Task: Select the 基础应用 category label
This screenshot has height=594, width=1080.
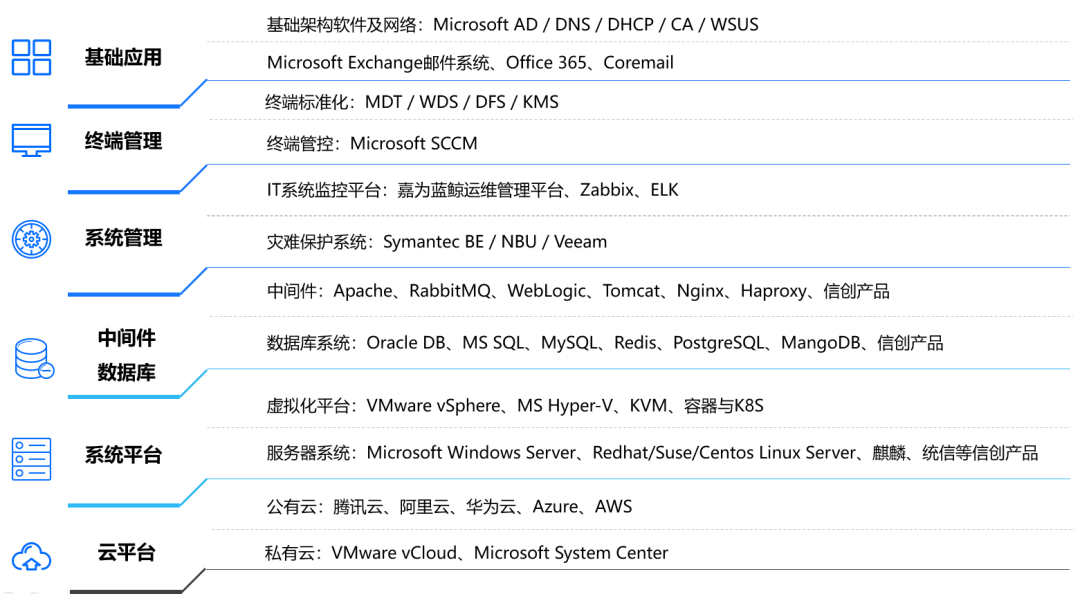Action: coord(123,57)
